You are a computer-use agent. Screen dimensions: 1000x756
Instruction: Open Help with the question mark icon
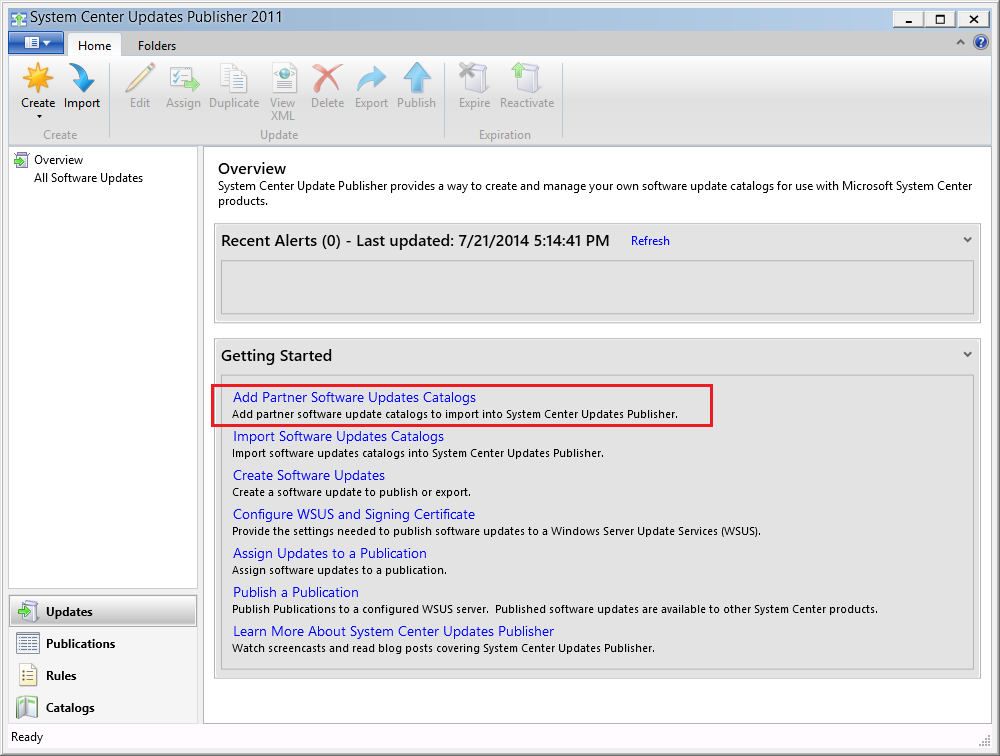coord(981,43)
